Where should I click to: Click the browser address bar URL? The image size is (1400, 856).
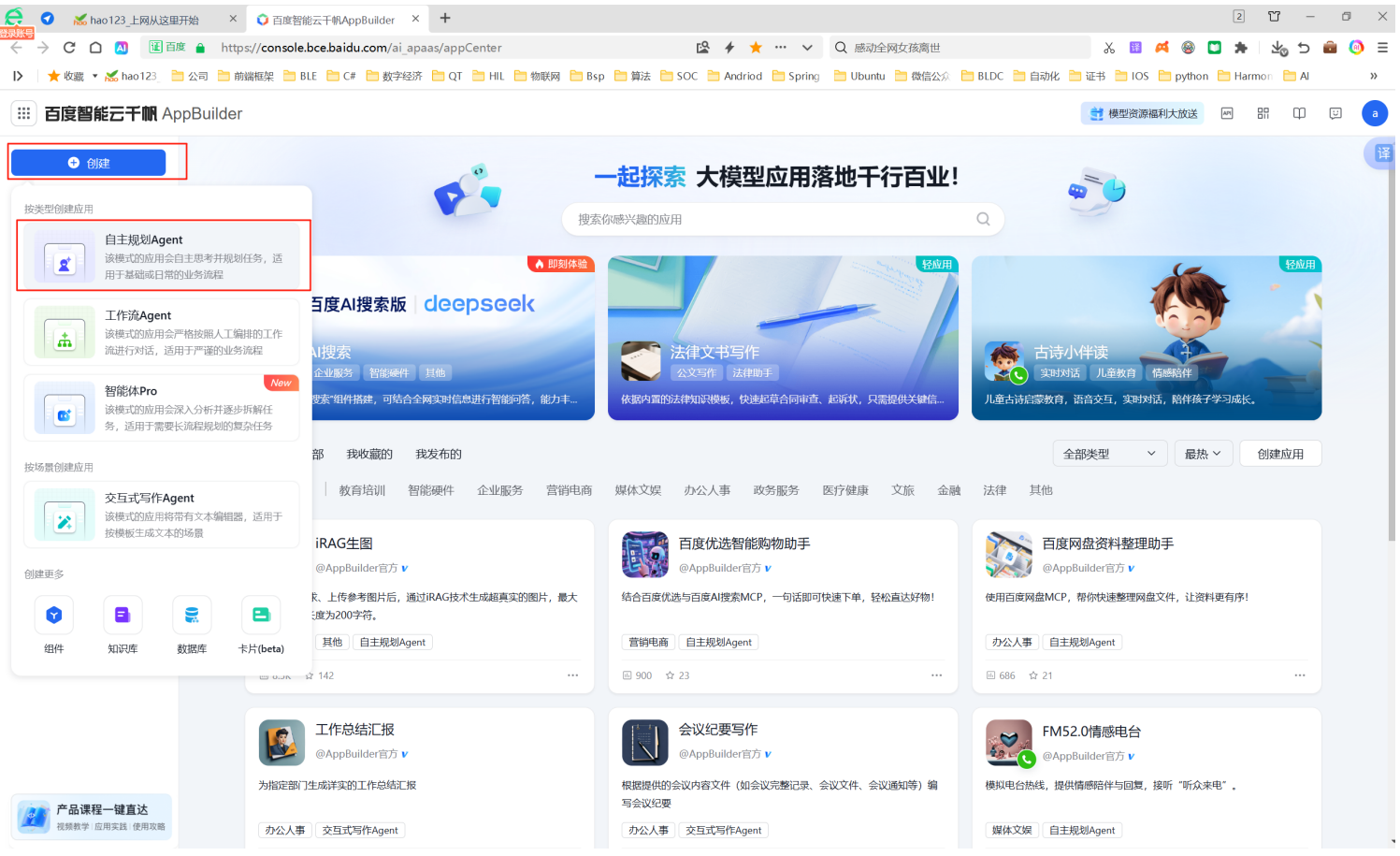pyautogui.click(x=361, y=47)
